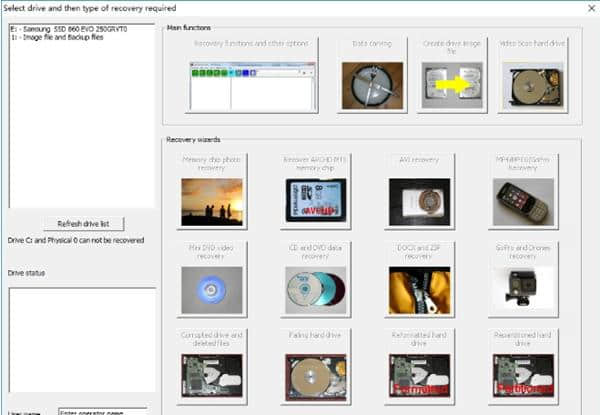Launch the Data carving function
Image resolution: width=600 pixels, height=415 pixels.
(372, 75)
